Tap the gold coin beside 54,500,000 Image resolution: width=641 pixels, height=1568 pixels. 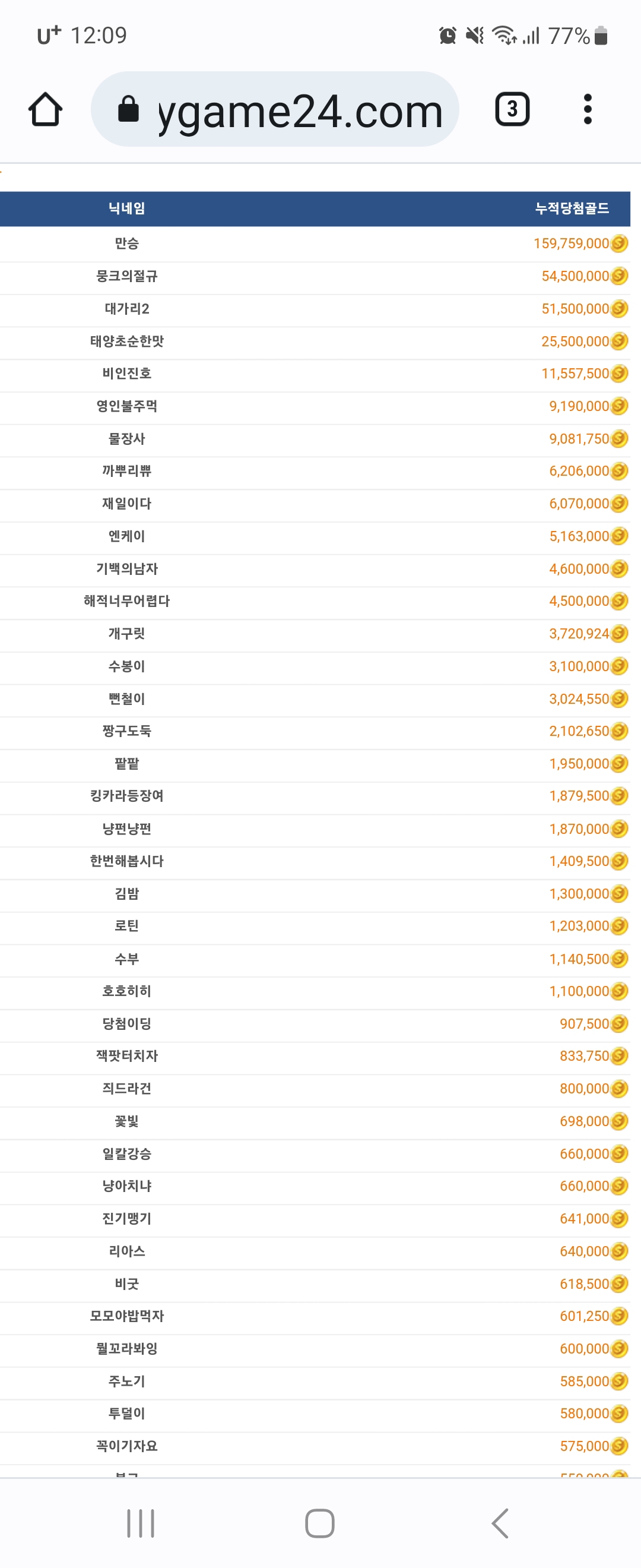[x=619, y=276]
